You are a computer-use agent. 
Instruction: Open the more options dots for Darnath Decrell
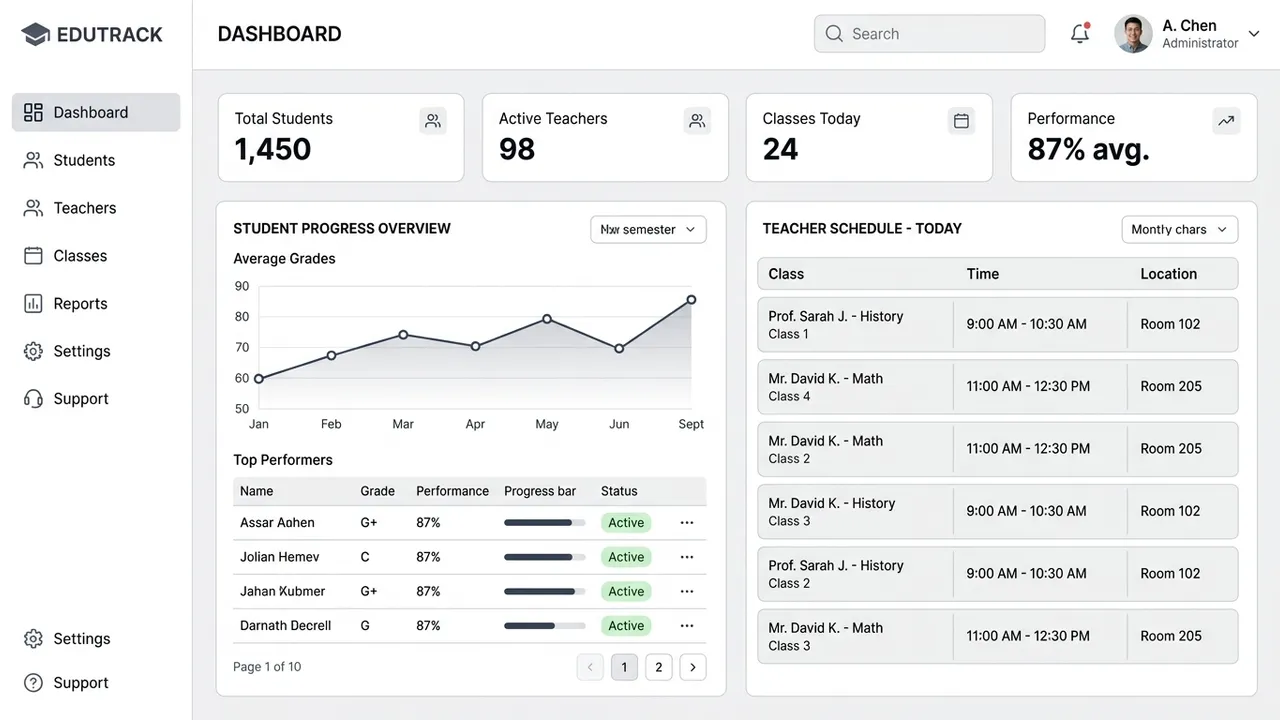[687, 626]
